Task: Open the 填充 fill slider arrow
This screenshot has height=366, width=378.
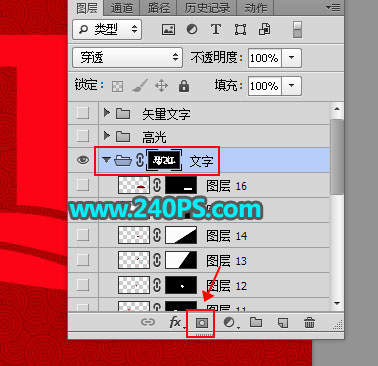Action: click(x=291, y=86)
